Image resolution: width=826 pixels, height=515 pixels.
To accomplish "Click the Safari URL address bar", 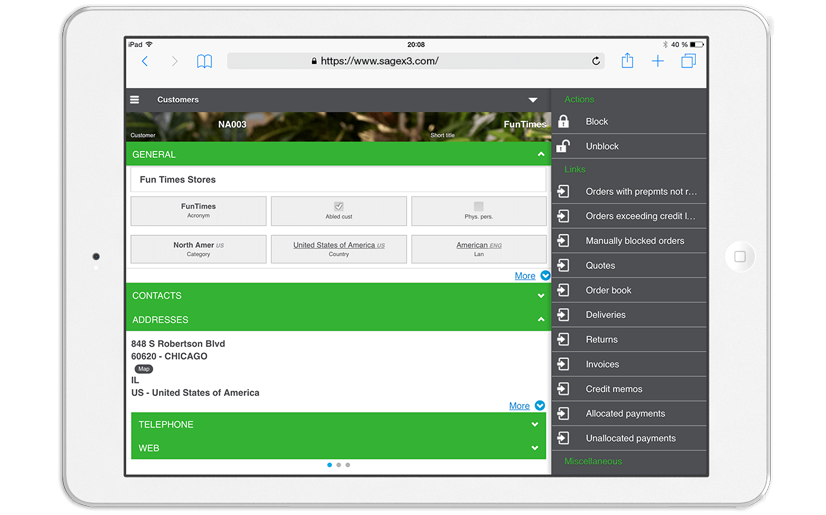I will pos(416,61).
